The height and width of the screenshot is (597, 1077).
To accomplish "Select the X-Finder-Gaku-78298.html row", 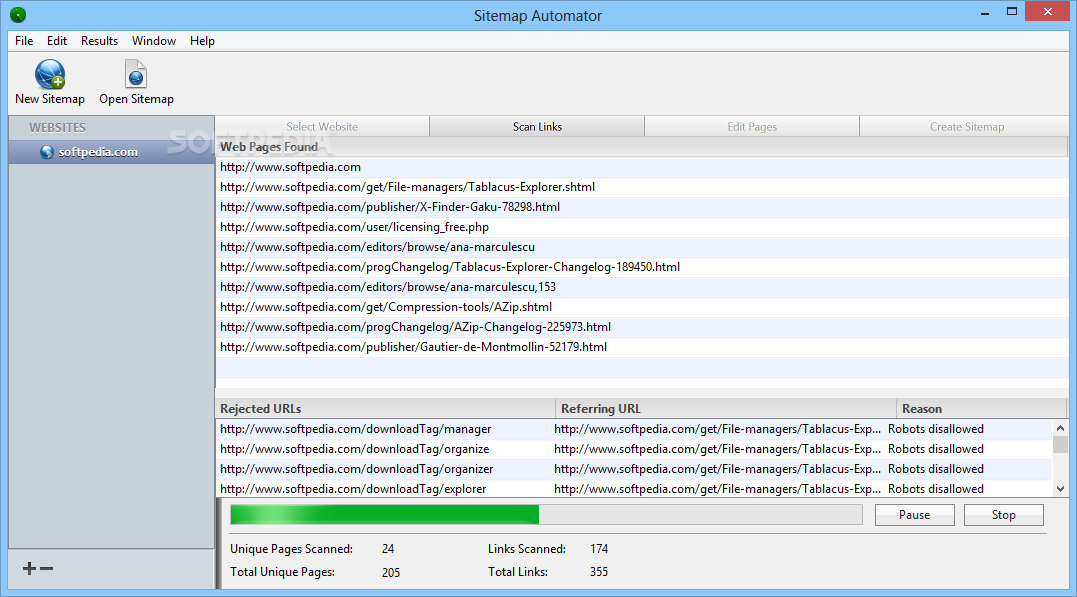I will (x=642, y=207).
